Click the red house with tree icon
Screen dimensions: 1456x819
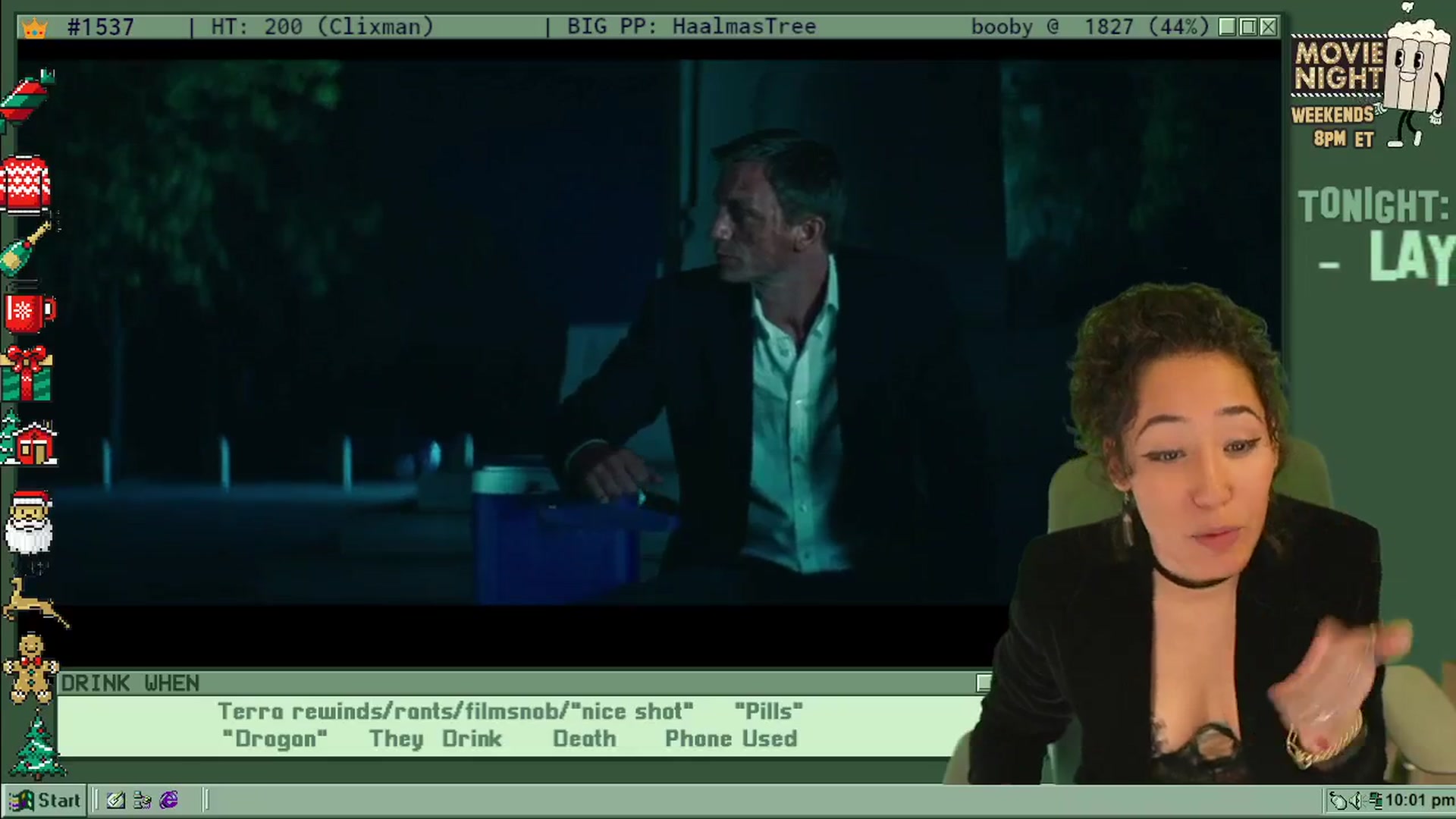coord(29,438)
